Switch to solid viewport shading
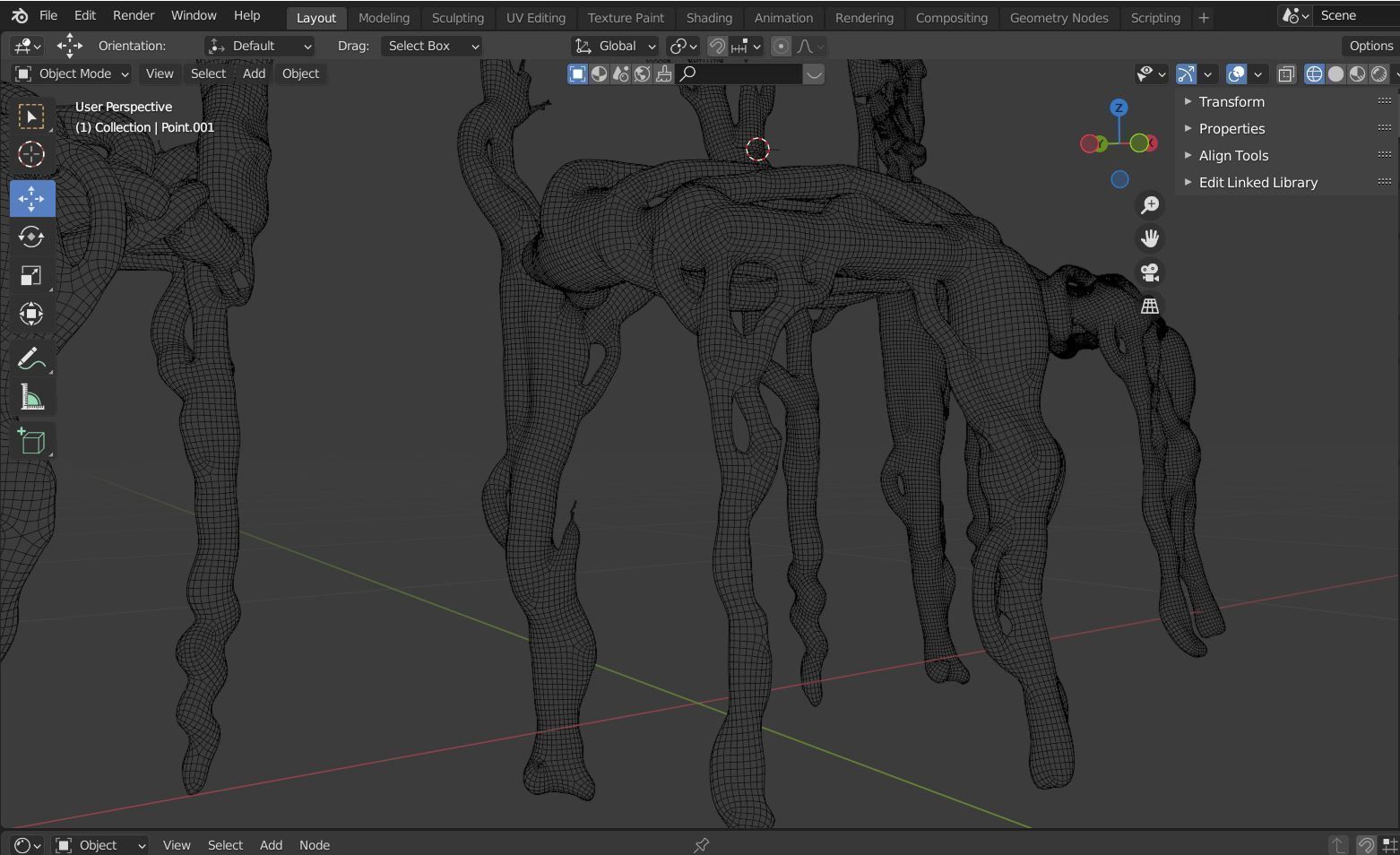 tap(1335, 74)
